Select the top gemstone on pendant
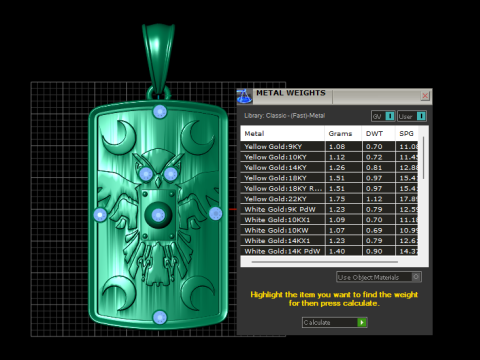Viewport: 480px width, 360px height. [160, 112]
